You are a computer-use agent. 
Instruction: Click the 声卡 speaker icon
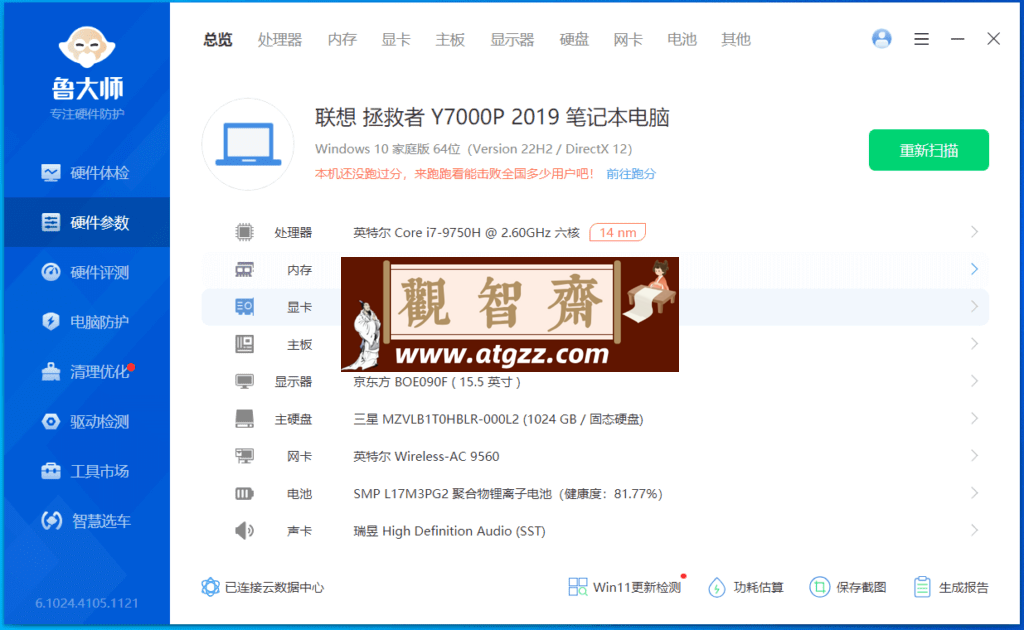coord(244,531)
